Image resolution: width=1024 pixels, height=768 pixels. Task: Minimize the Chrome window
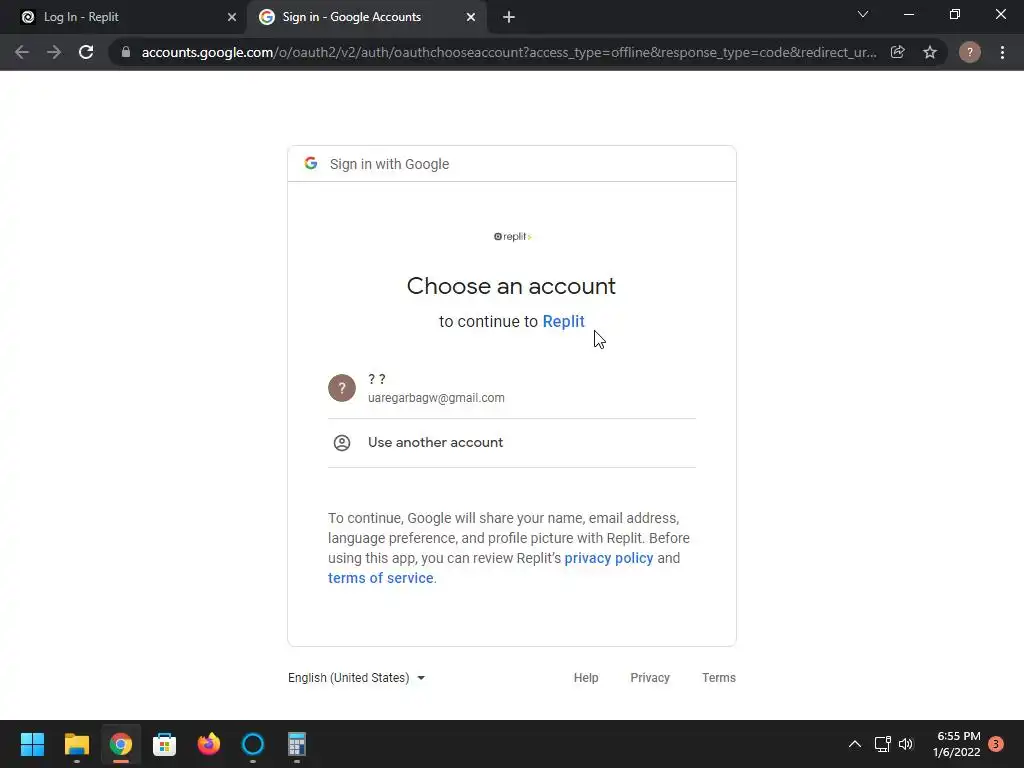coord(909,14)
